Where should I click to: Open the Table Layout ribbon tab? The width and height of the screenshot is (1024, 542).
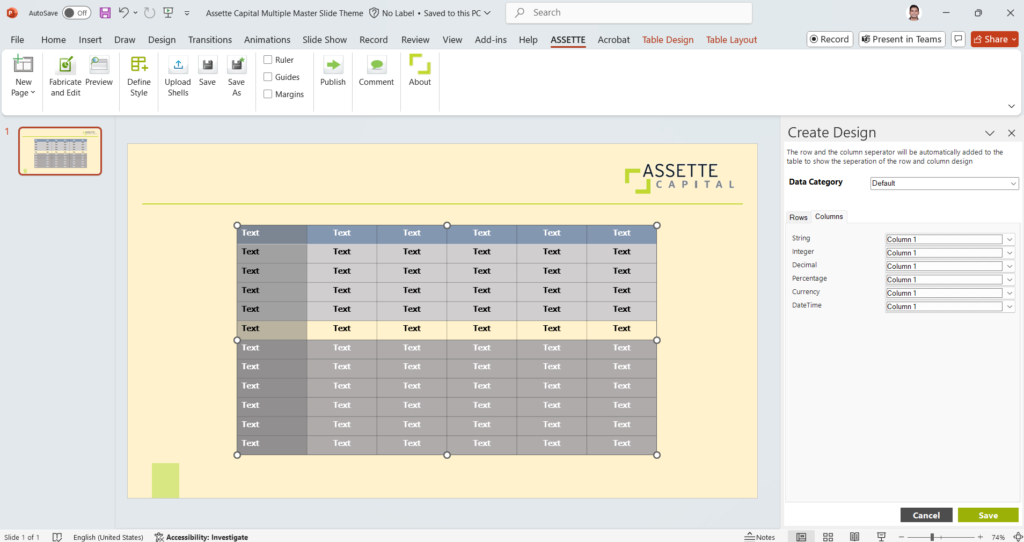[x=731, y=39]
